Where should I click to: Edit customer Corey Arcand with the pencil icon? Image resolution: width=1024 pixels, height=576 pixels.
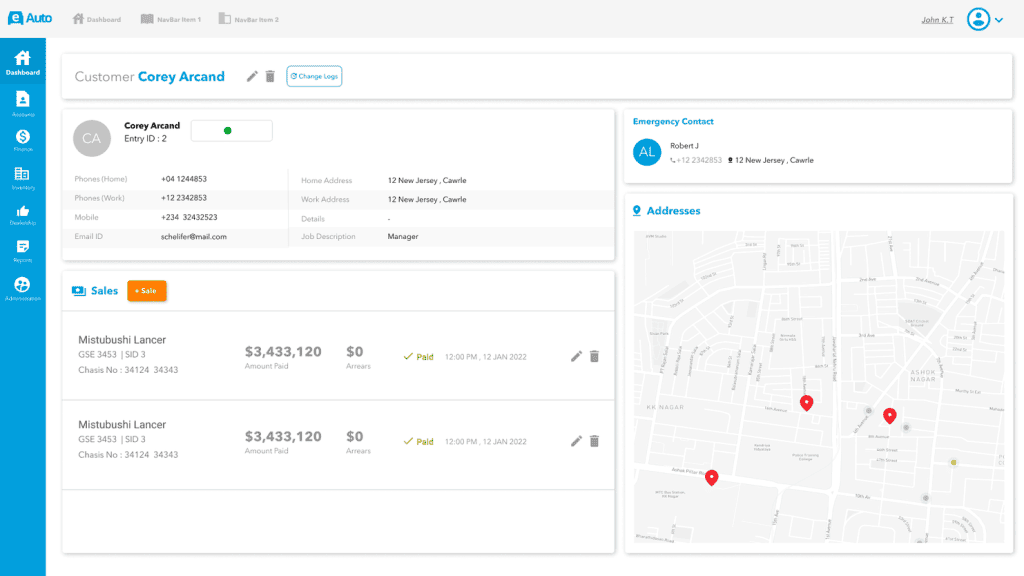(x=252, y=76)
